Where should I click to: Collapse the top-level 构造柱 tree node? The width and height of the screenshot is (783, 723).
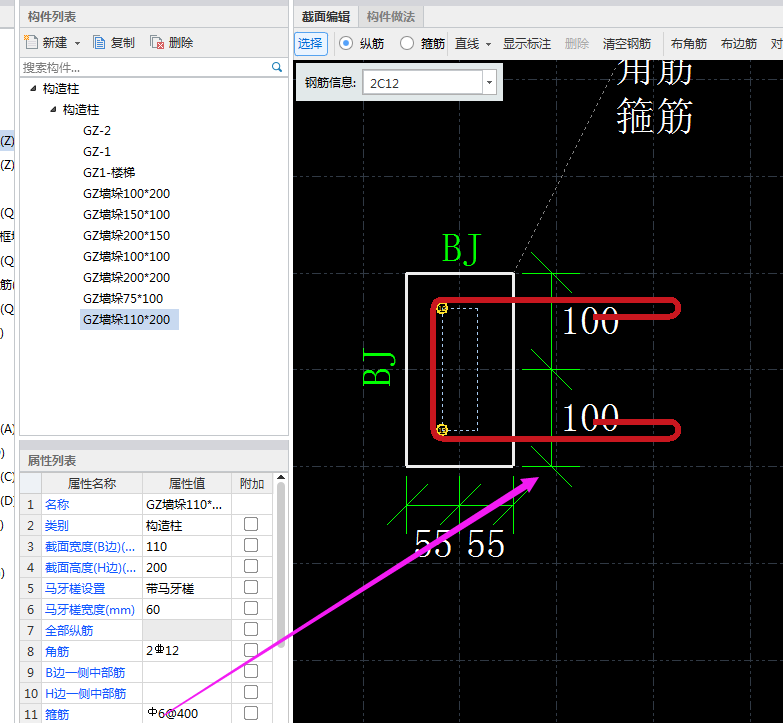coord(33,88)
